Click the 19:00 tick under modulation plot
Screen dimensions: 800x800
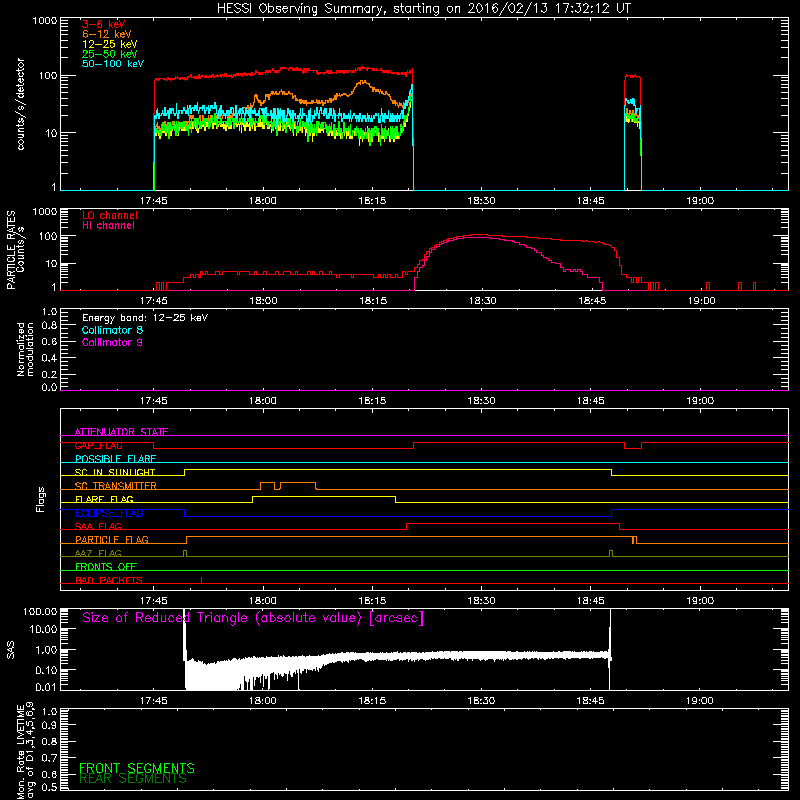700,401
